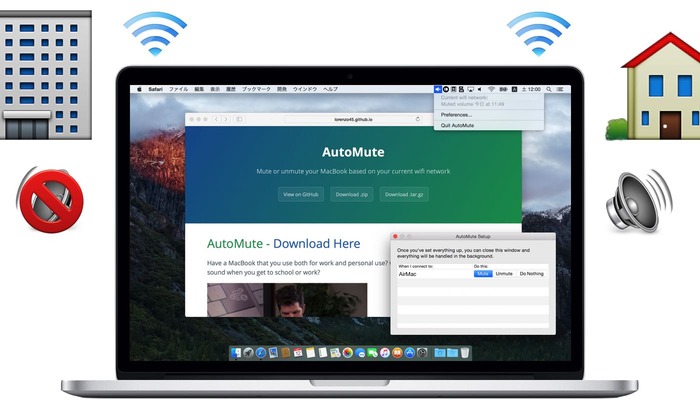Open System Preferences gear in Dock
The height and width of the screenshot is (400, 700).
(x=422, y=353)
